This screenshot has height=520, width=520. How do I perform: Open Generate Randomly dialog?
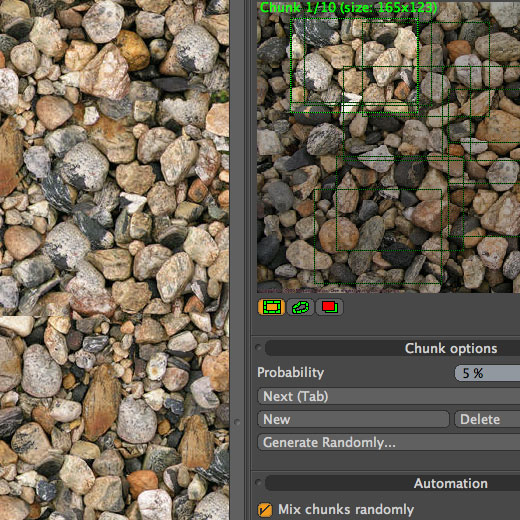point(389,442)
